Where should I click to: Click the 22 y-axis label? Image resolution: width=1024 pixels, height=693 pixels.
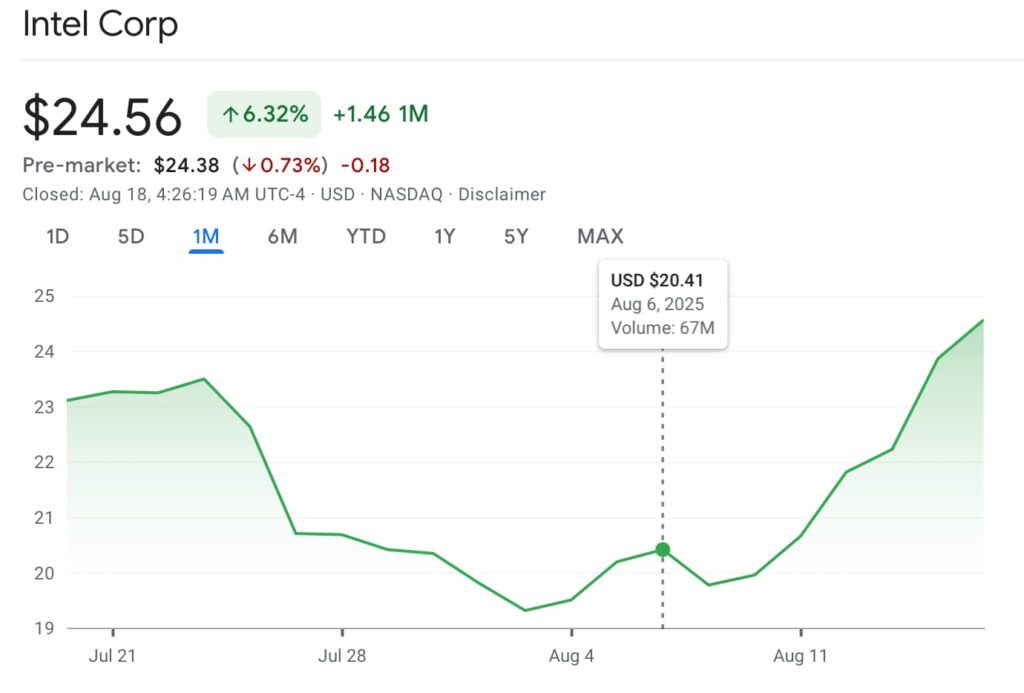tap(44, 462)
